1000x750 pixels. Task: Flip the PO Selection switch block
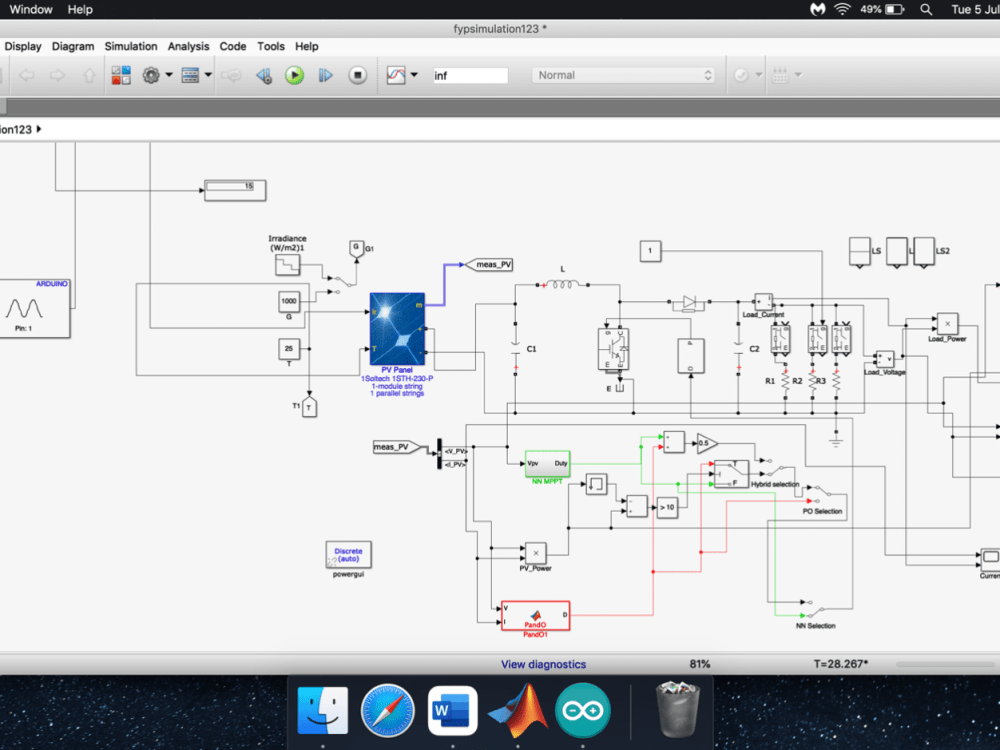pyautogui.click(x=822, y=494)
